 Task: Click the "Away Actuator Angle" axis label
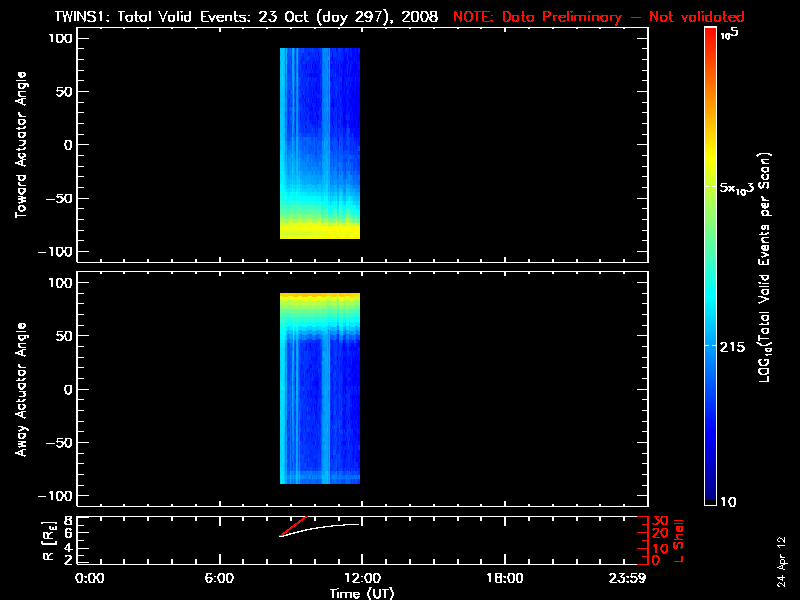(20, 390)
